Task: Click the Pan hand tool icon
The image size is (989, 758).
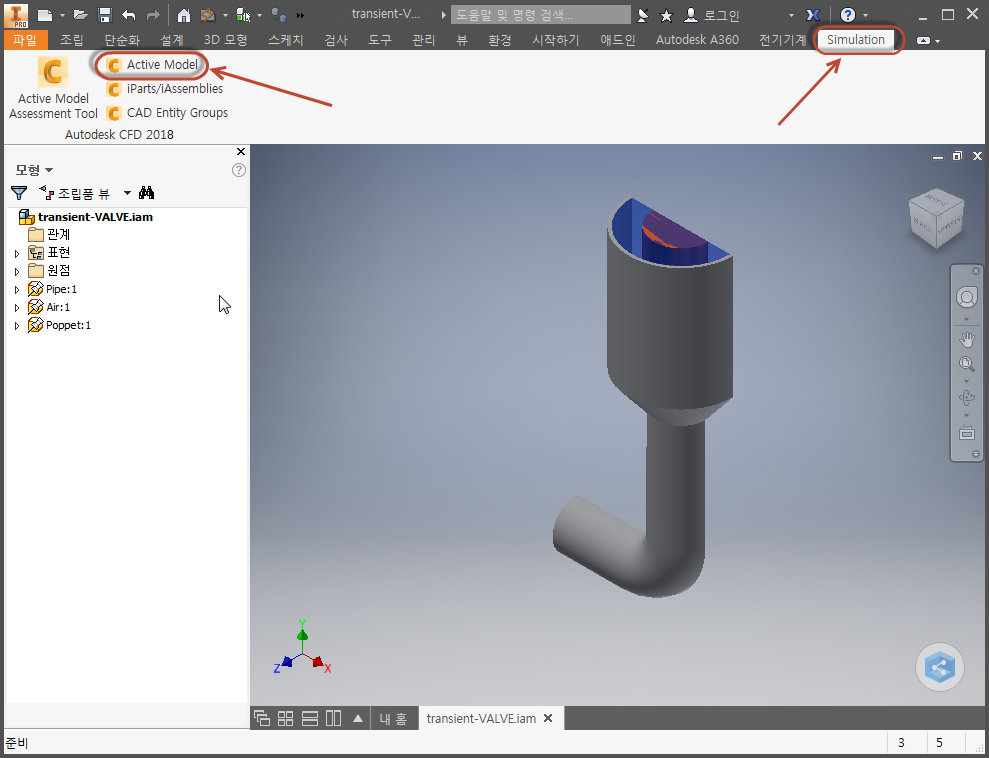Action: point(966,340)
